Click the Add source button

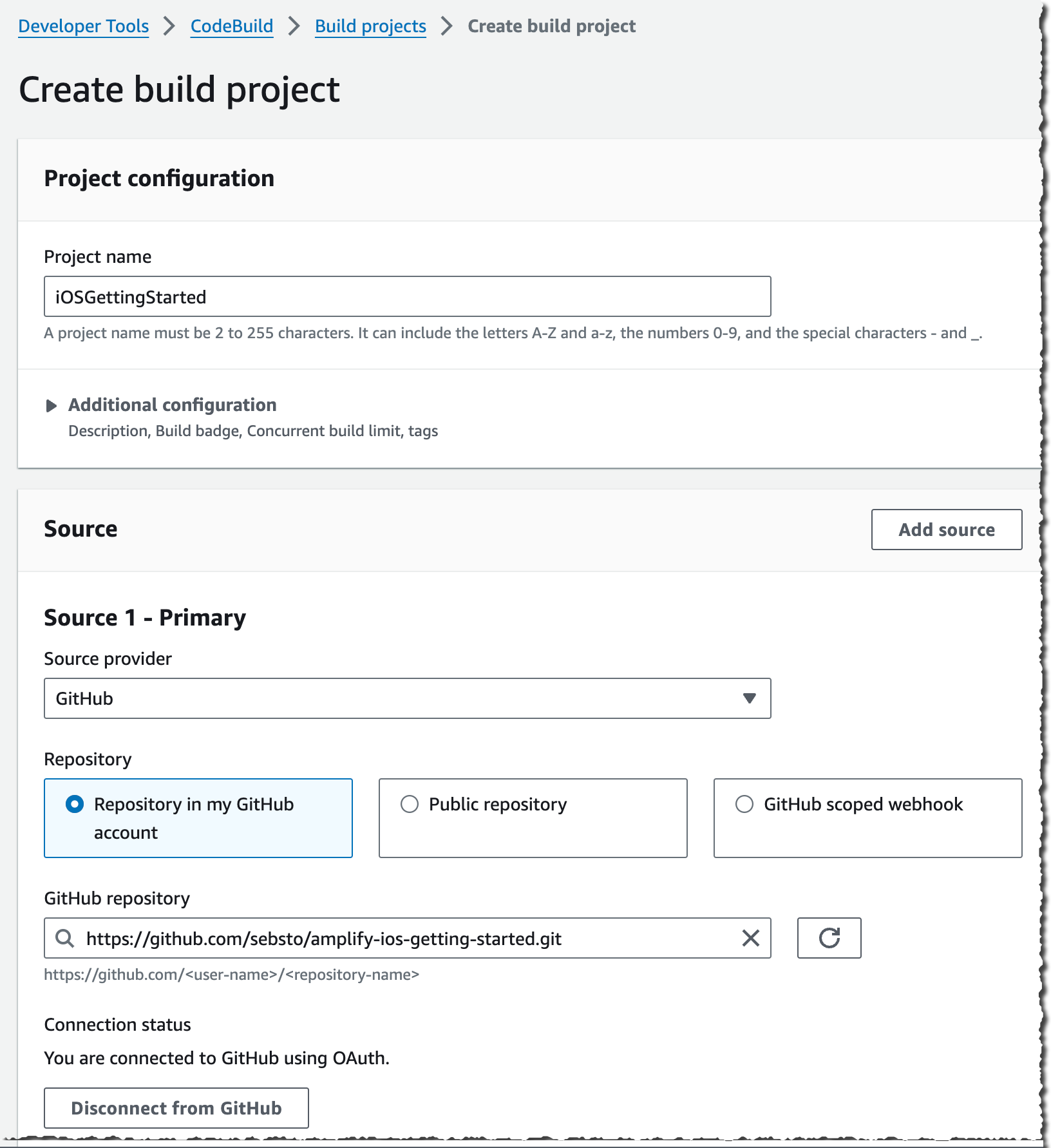point(947,530)
